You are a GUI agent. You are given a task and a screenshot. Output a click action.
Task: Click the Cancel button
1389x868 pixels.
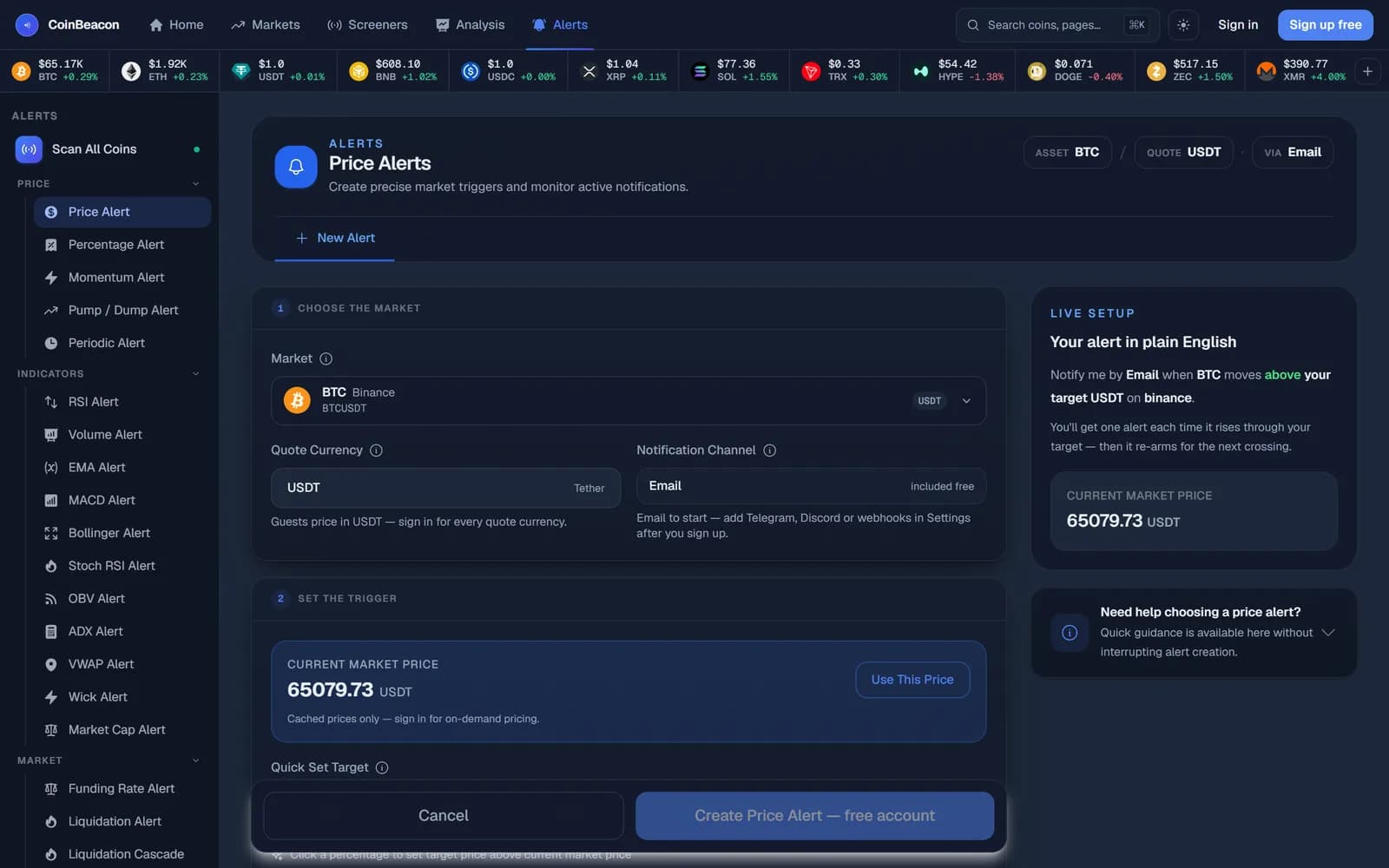point(444,816)
